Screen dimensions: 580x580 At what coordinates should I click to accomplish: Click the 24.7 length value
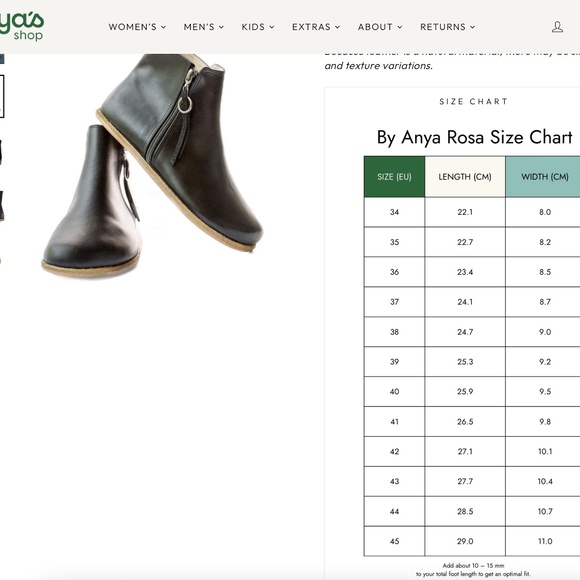point(465,332)
